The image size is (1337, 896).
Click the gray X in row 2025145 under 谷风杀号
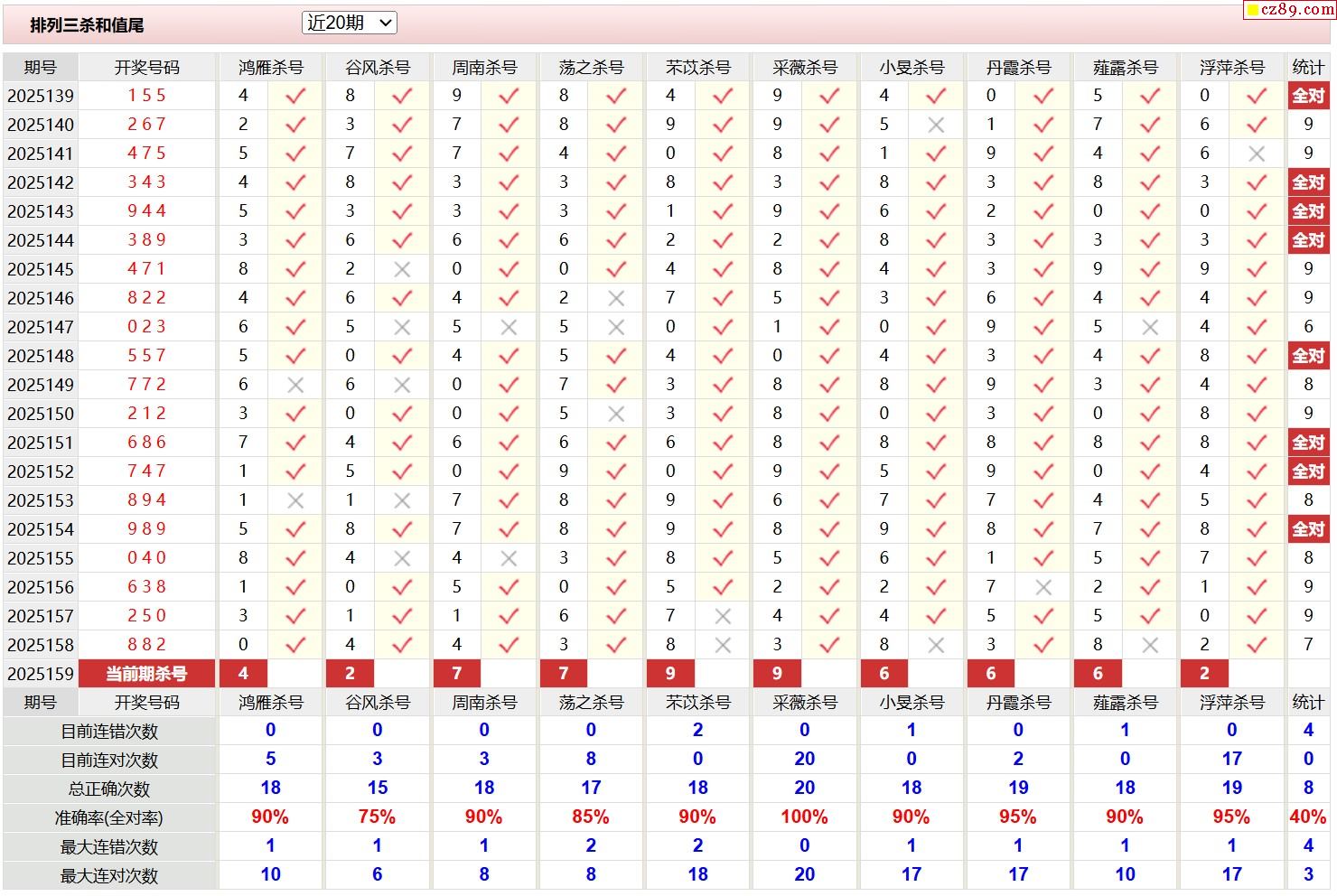point(402,269)
